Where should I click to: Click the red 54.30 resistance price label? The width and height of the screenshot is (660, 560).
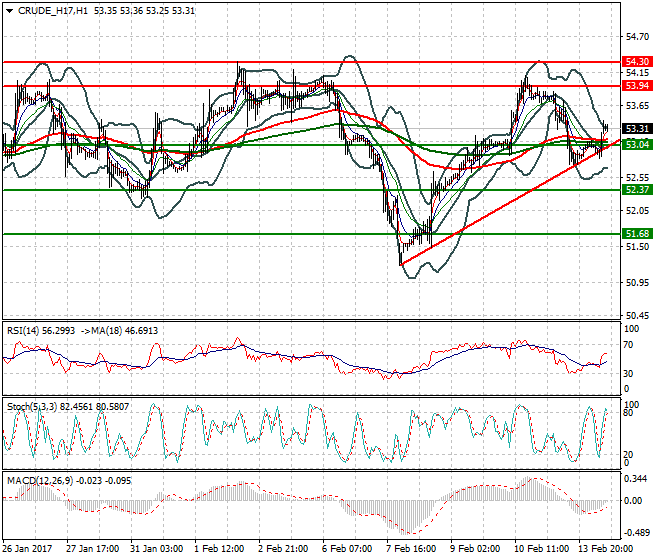click(x=637, y=62)
